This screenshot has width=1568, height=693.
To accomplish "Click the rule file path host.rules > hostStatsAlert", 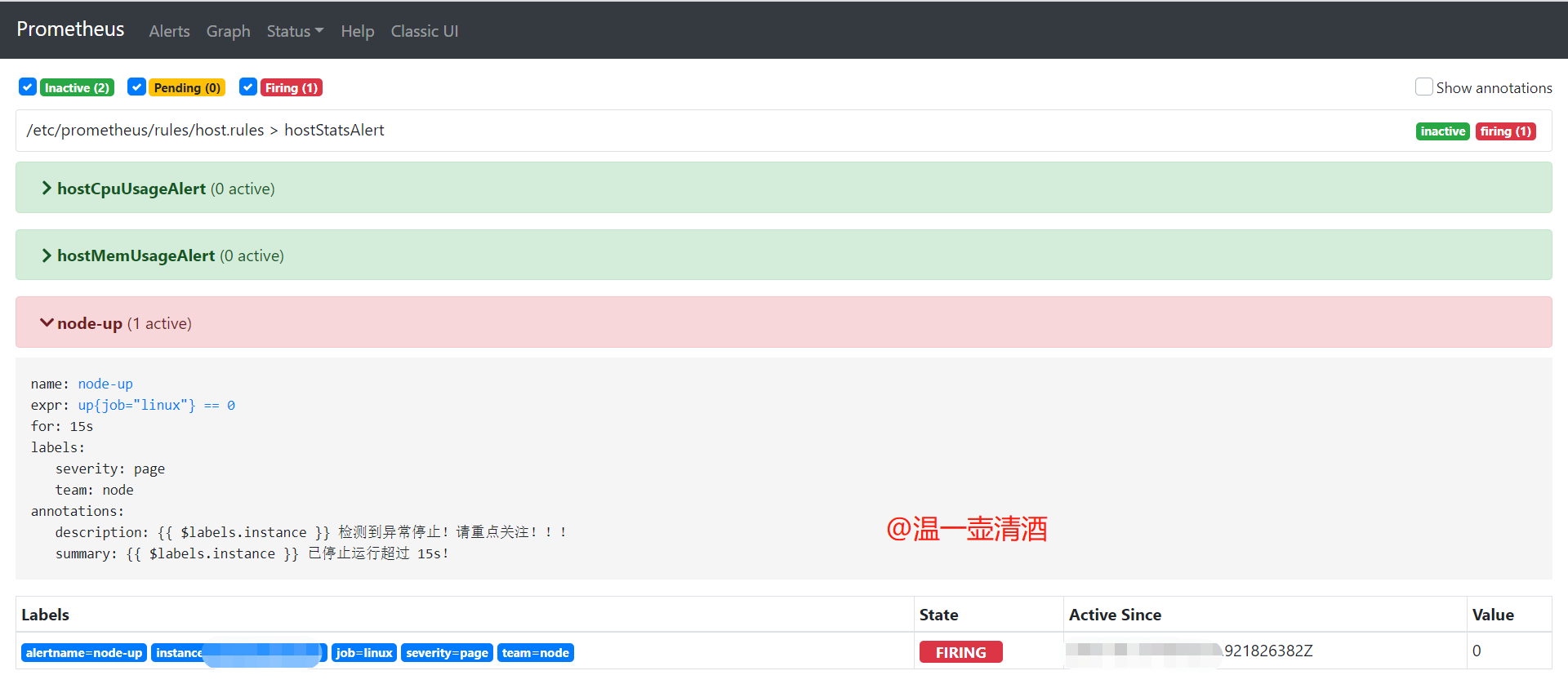I will (205, 130).
